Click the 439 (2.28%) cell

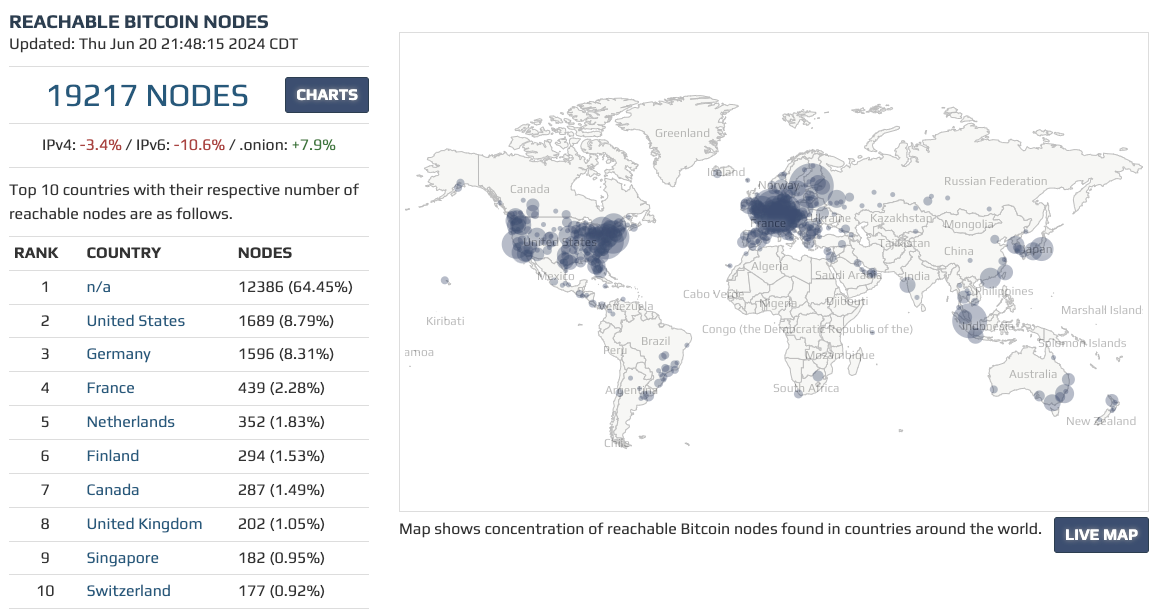pyautogui.click(x=281, y=388)
